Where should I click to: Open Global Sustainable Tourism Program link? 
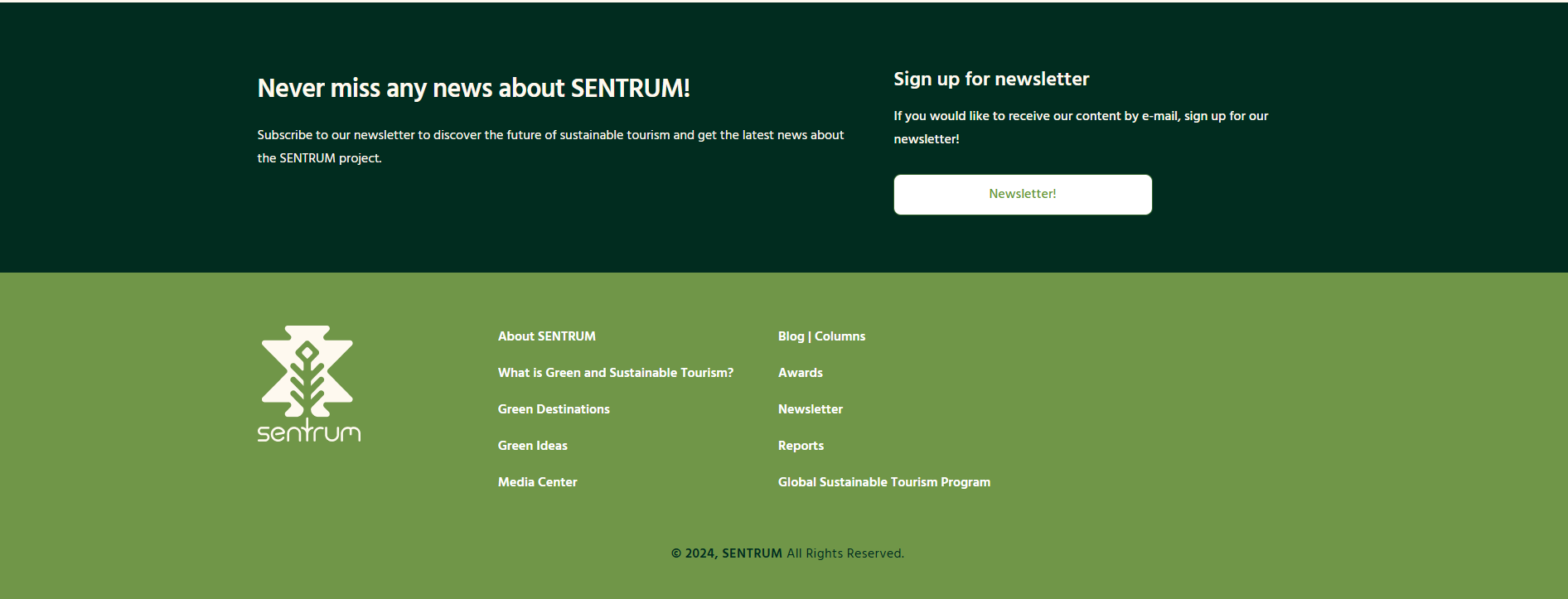883,482
